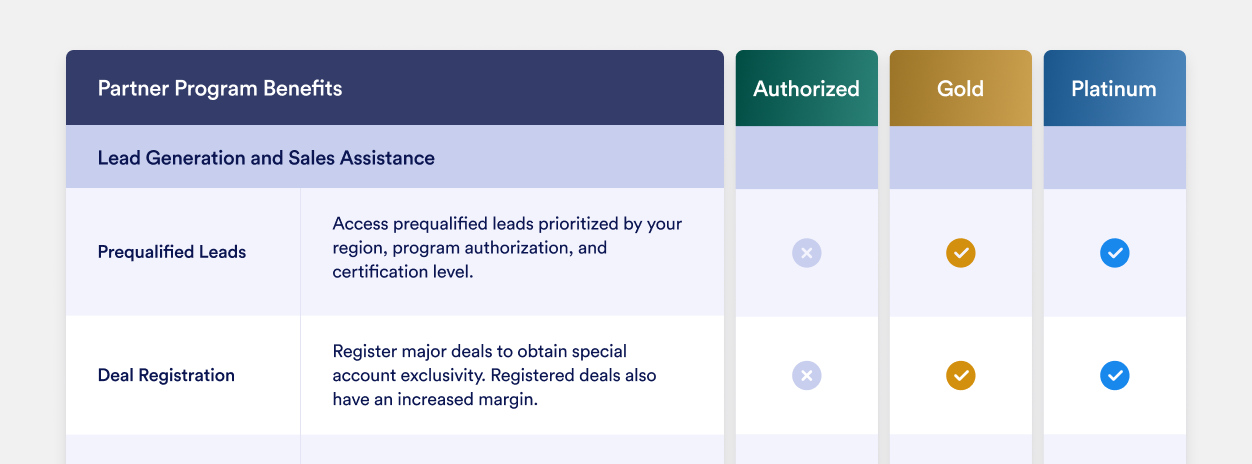Select the Gold tier column header
This screenshot has width=1252, height=464.
tap(961, 89)
